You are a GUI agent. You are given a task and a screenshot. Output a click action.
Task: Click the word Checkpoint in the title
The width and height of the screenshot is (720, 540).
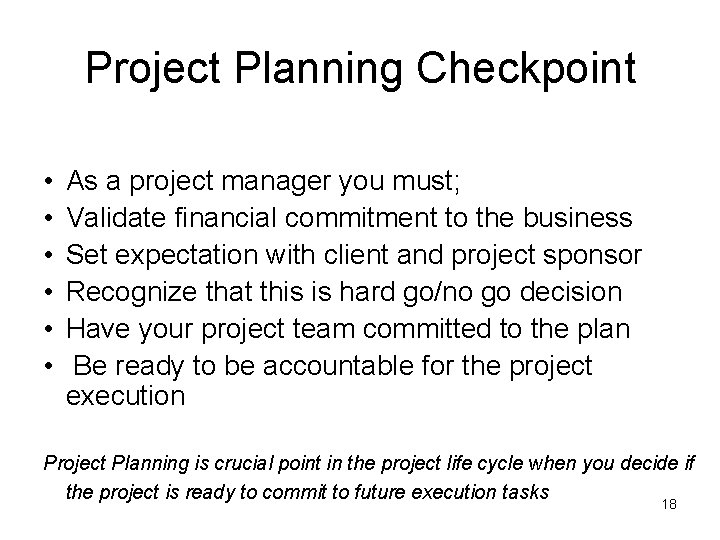pos(526,69)
